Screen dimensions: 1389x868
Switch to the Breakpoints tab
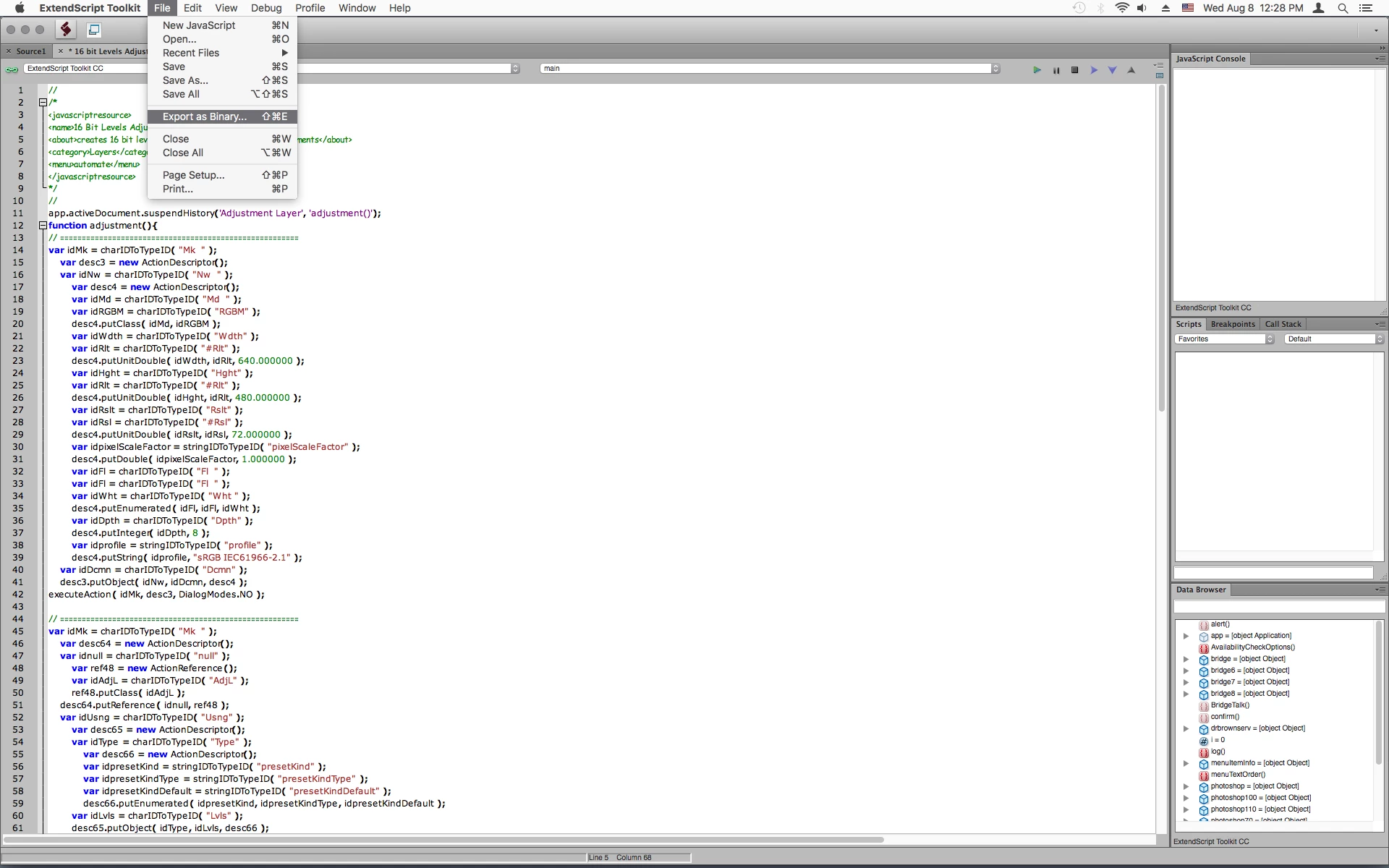click(x=1233, y=324)
